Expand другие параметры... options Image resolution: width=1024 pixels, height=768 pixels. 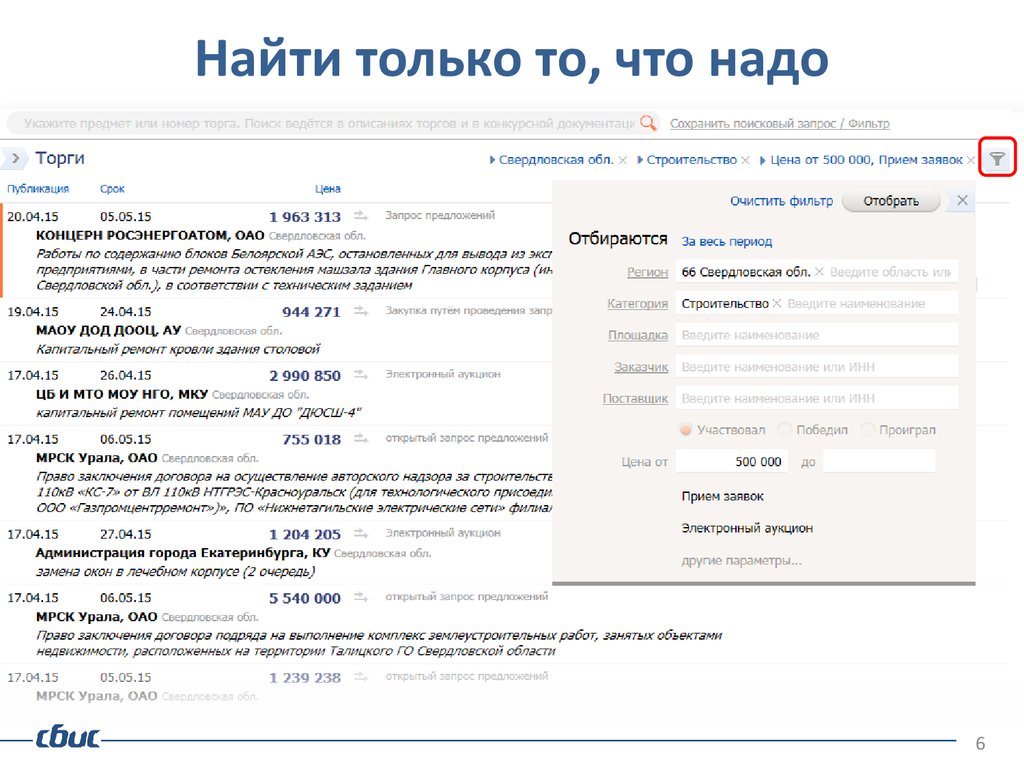[741, 560]
